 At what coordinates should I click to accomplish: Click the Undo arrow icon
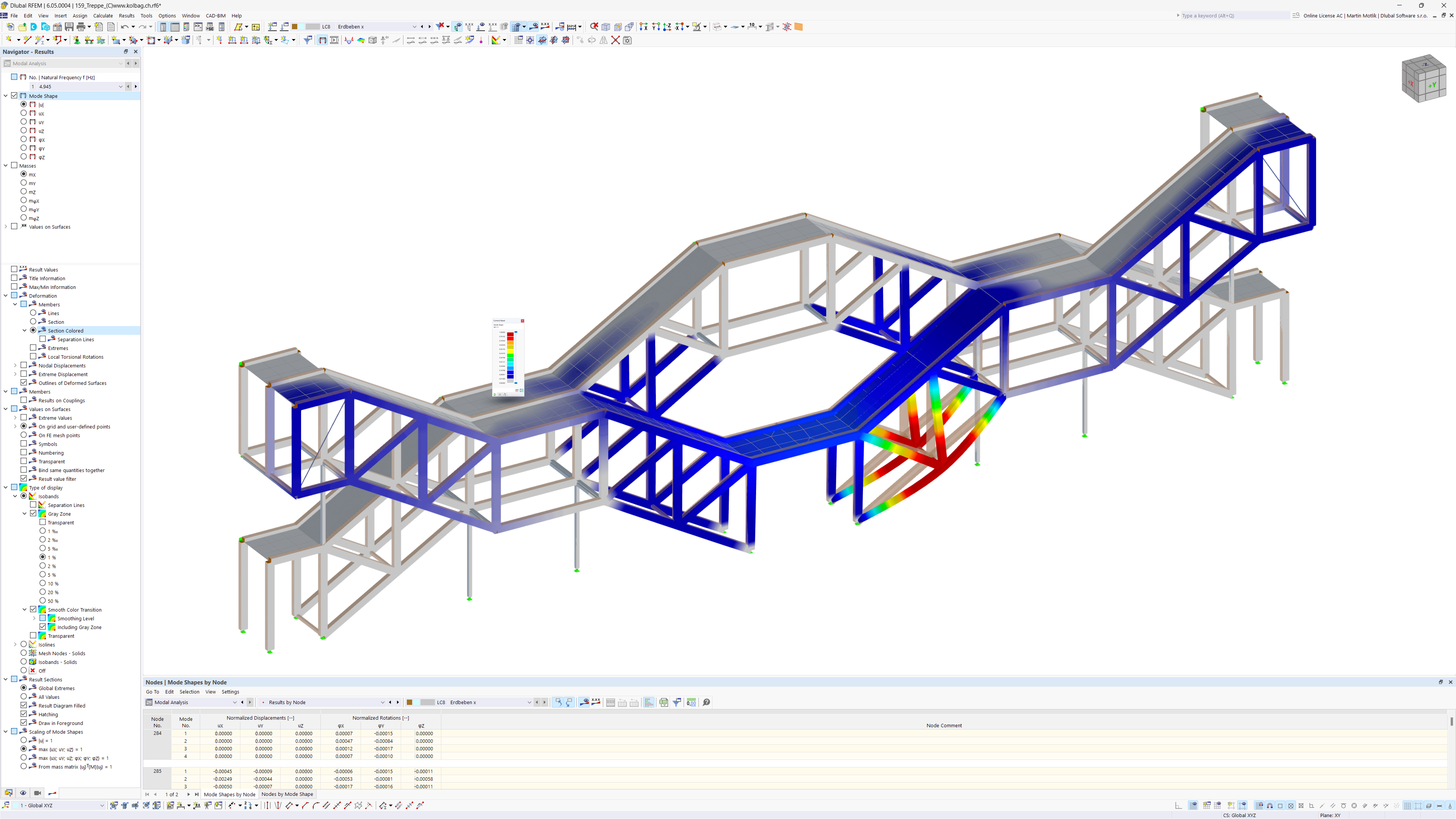(x=124, y=27)
